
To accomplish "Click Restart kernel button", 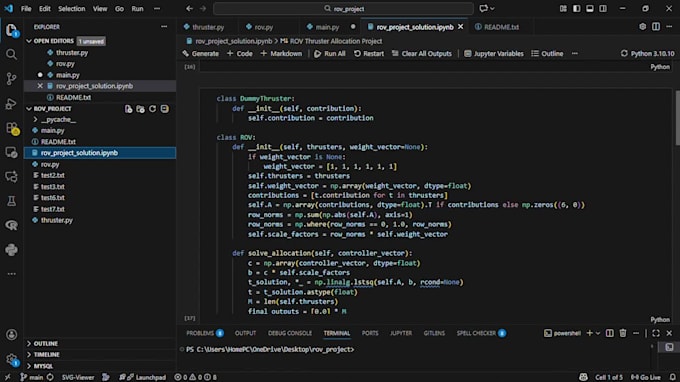I will pos(369,53).
